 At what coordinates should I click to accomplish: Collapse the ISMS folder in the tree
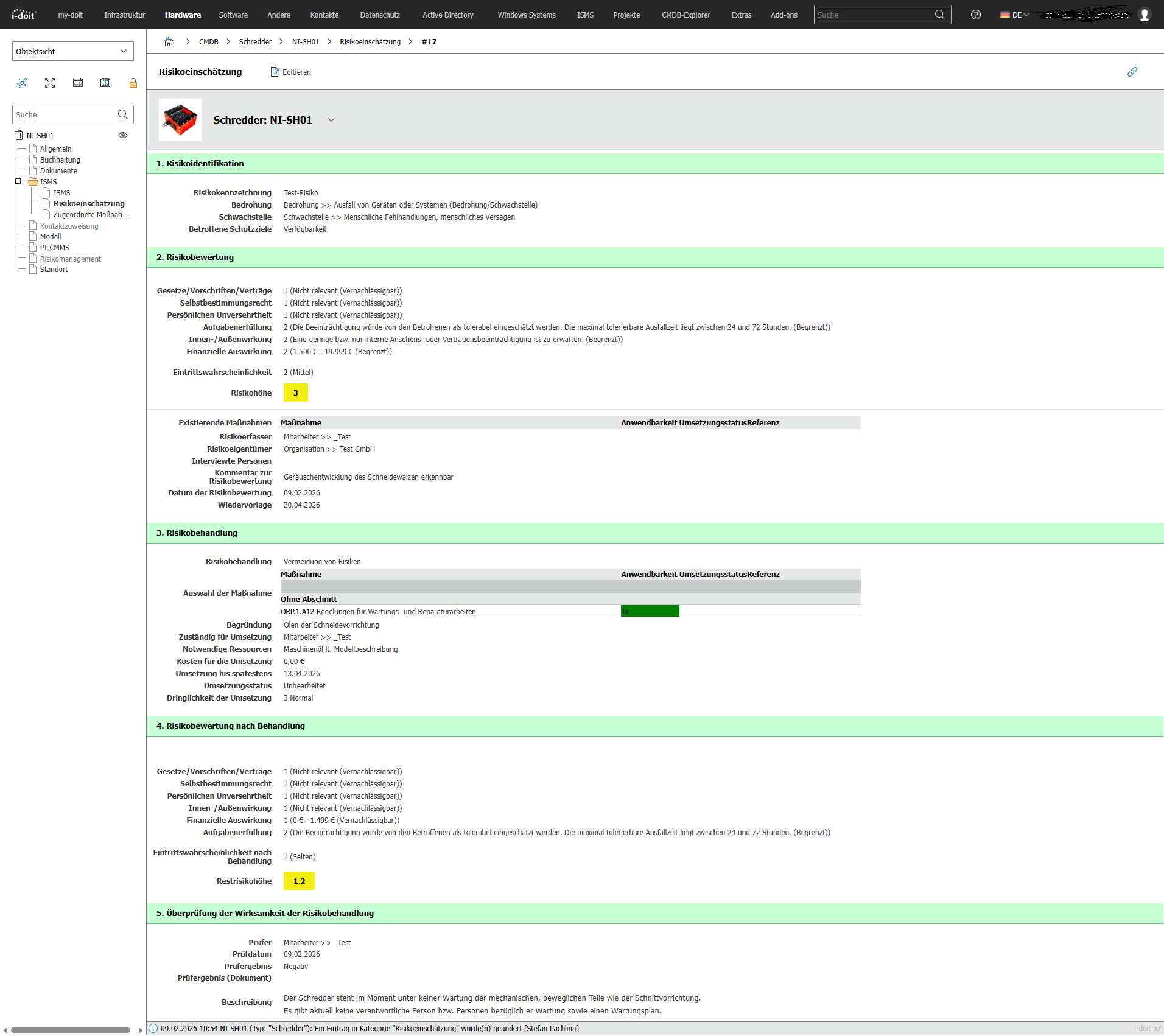[x=18, y=181]
